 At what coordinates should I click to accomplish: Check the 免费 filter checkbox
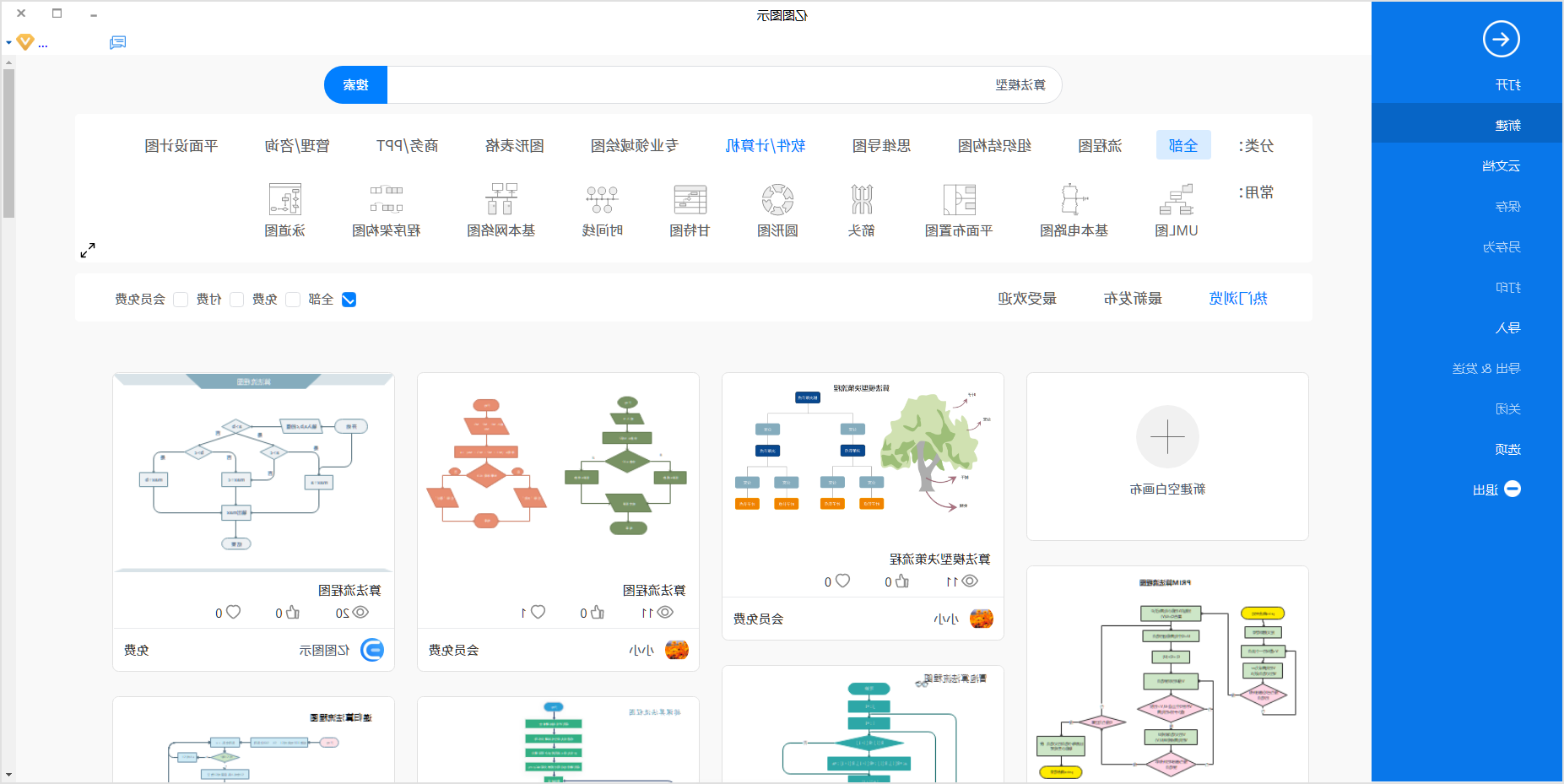pyautogui.click(x=293, y=299)
